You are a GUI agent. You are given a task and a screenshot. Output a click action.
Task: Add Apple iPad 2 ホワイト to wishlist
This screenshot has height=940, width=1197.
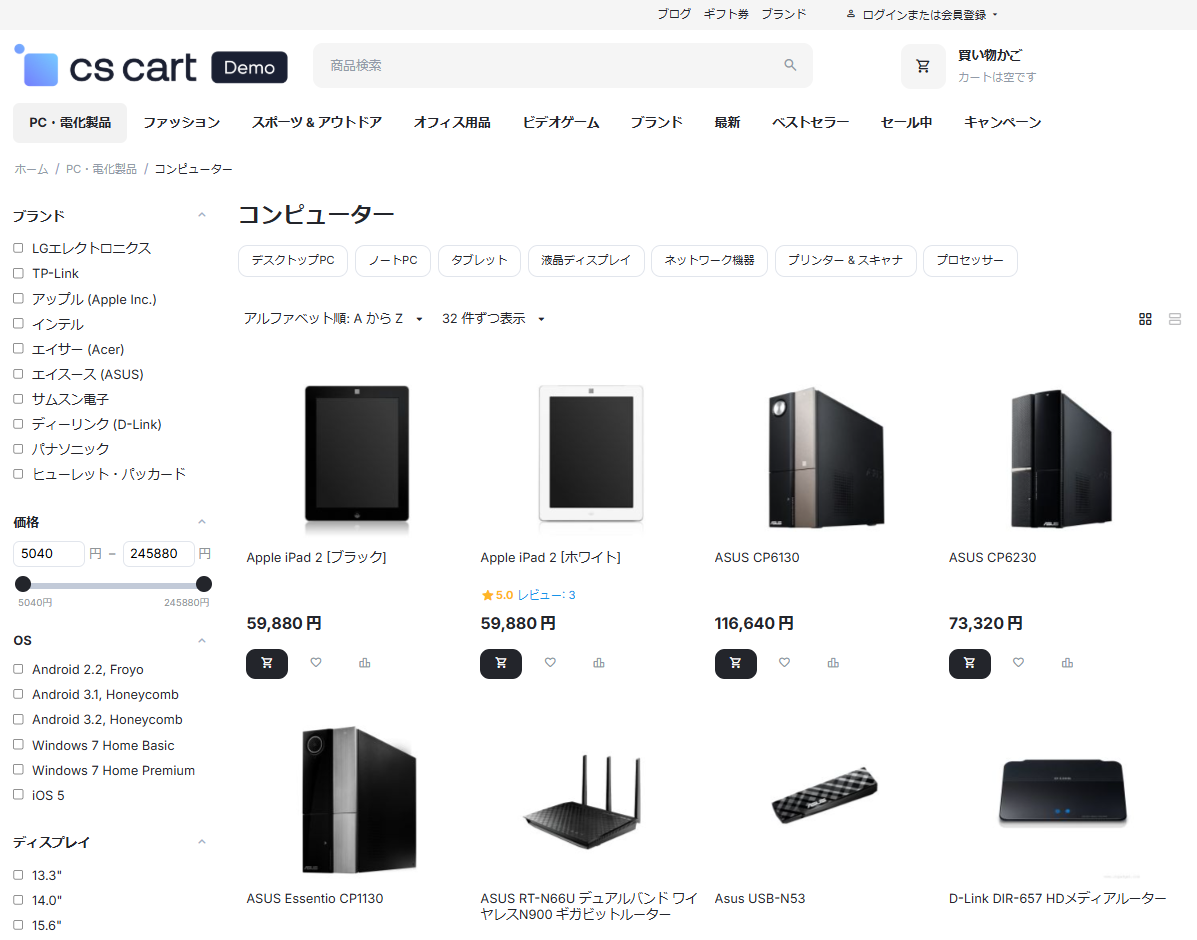tap(550, 662)
